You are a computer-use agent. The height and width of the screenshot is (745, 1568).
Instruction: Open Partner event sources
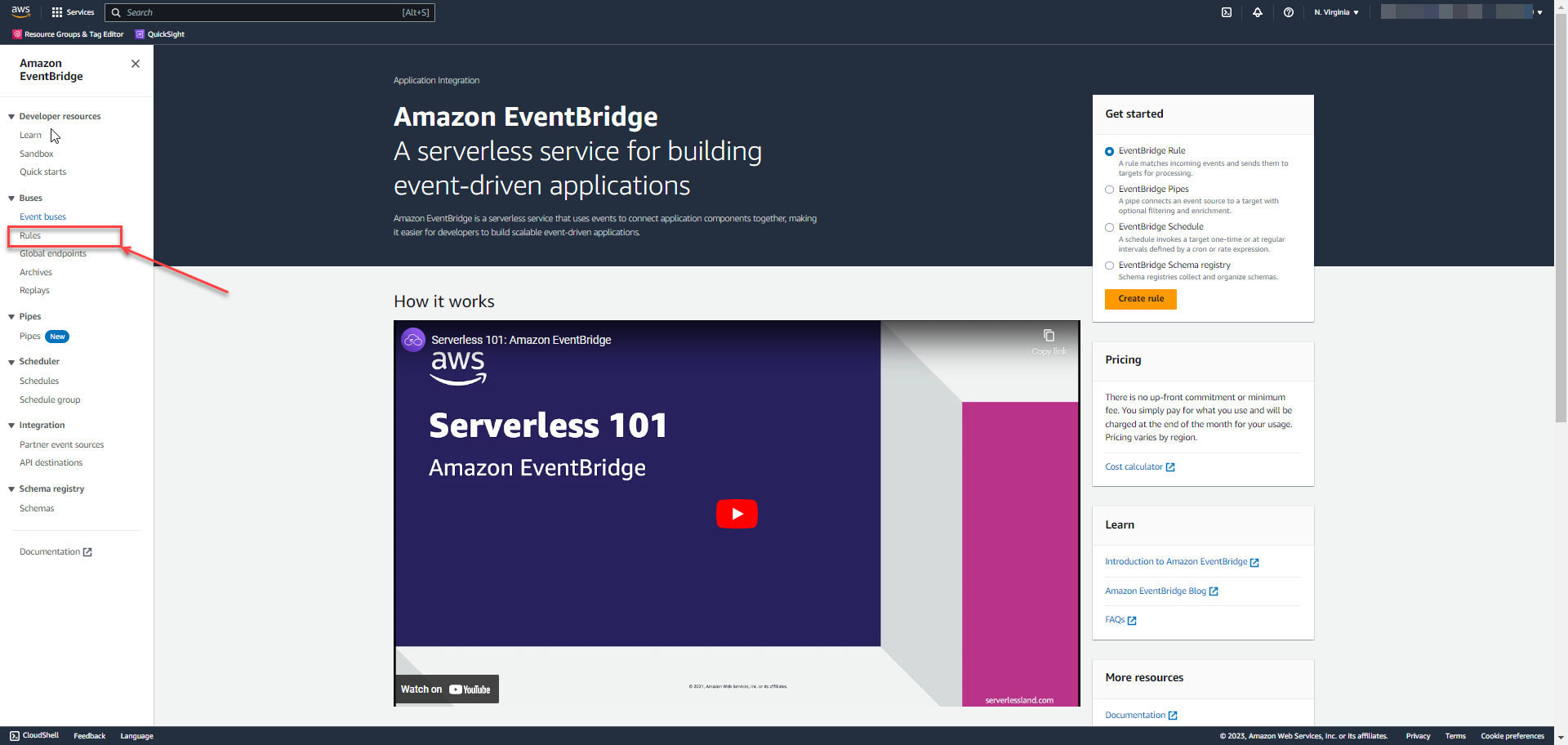click(62, 444)
